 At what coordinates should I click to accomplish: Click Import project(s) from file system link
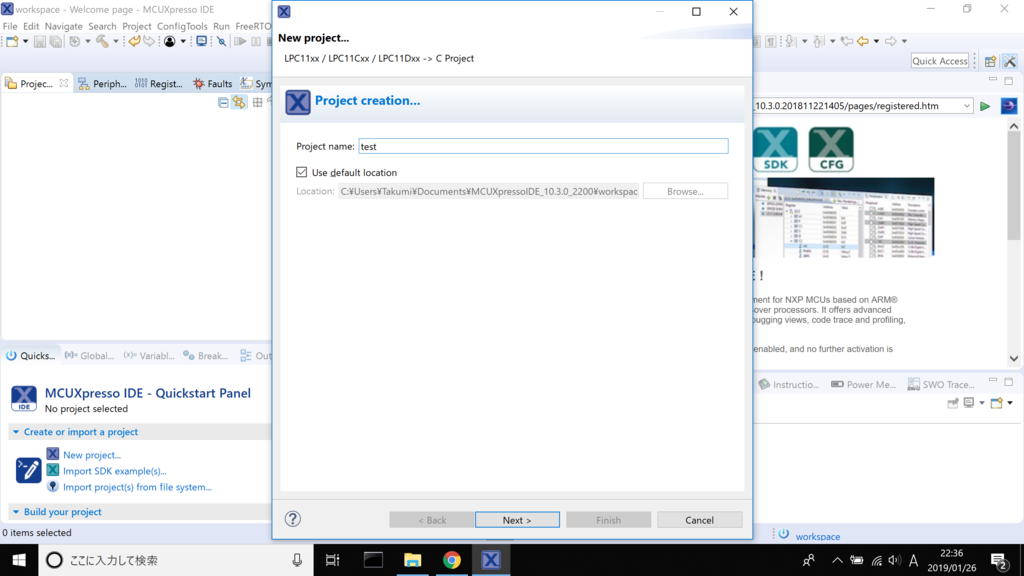pos(137,487)
